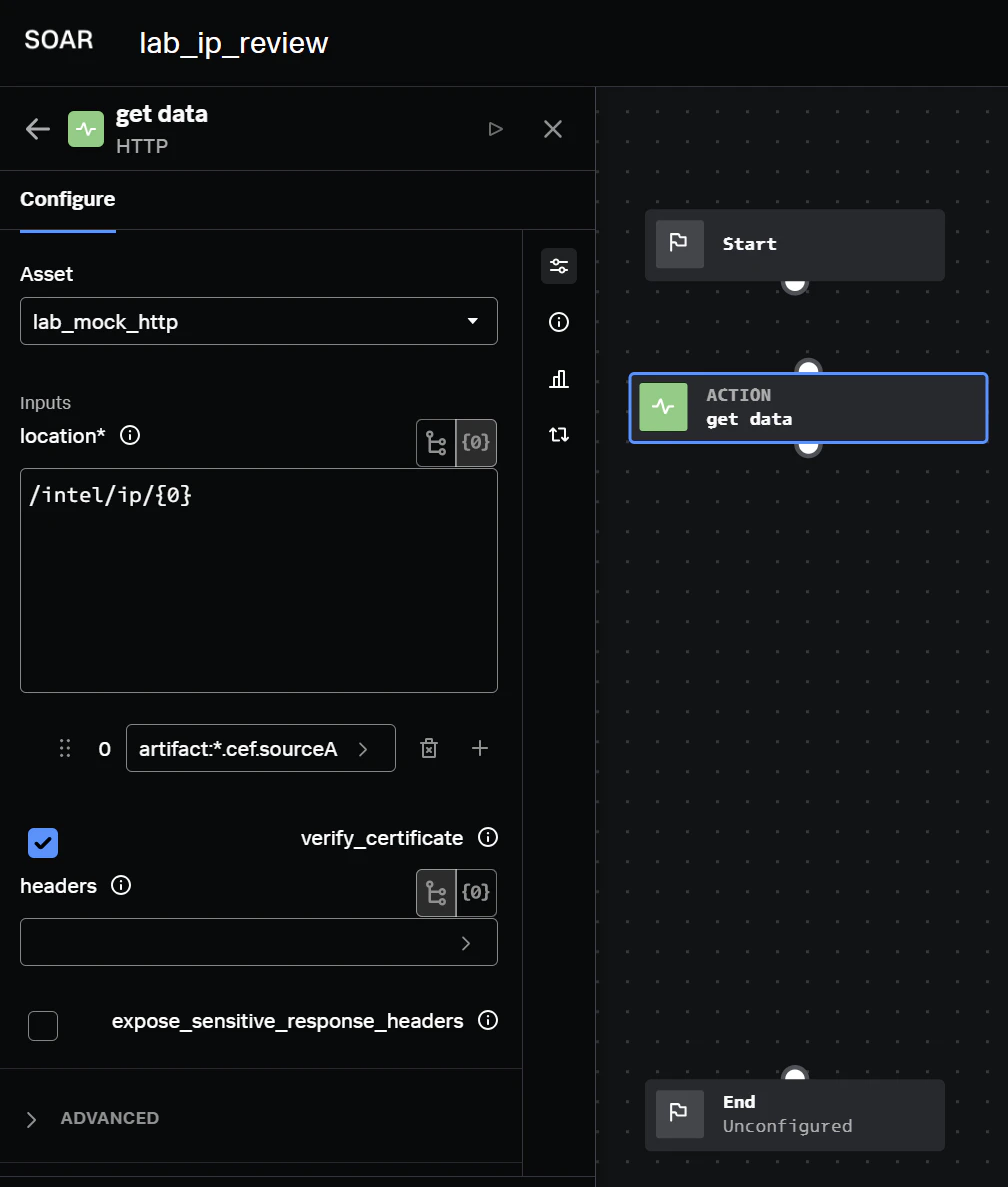Run the get data action with play icon
The height and width of the screenshot is (1187, 1008).
point(496,129)
